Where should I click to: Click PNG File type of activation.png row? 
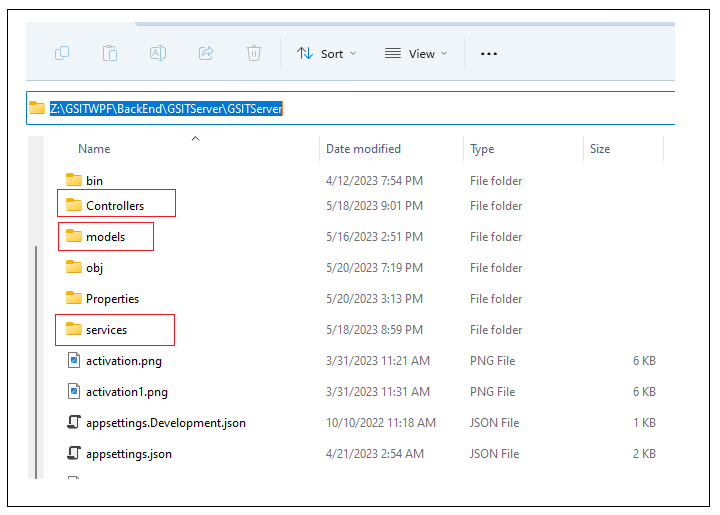click(492, 361)
